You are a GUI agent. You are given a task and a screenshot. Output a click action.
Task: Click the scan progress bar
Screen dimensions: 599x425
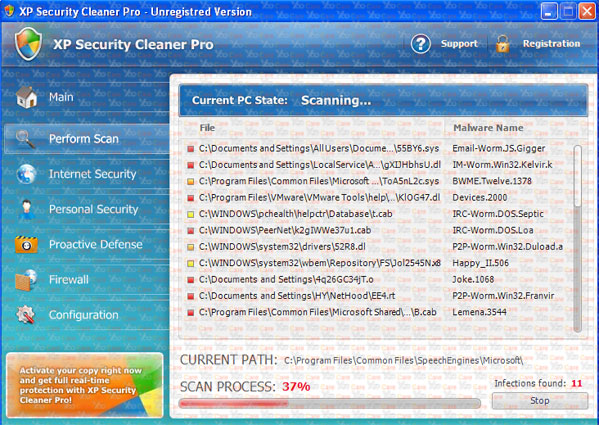coord(330,403)
